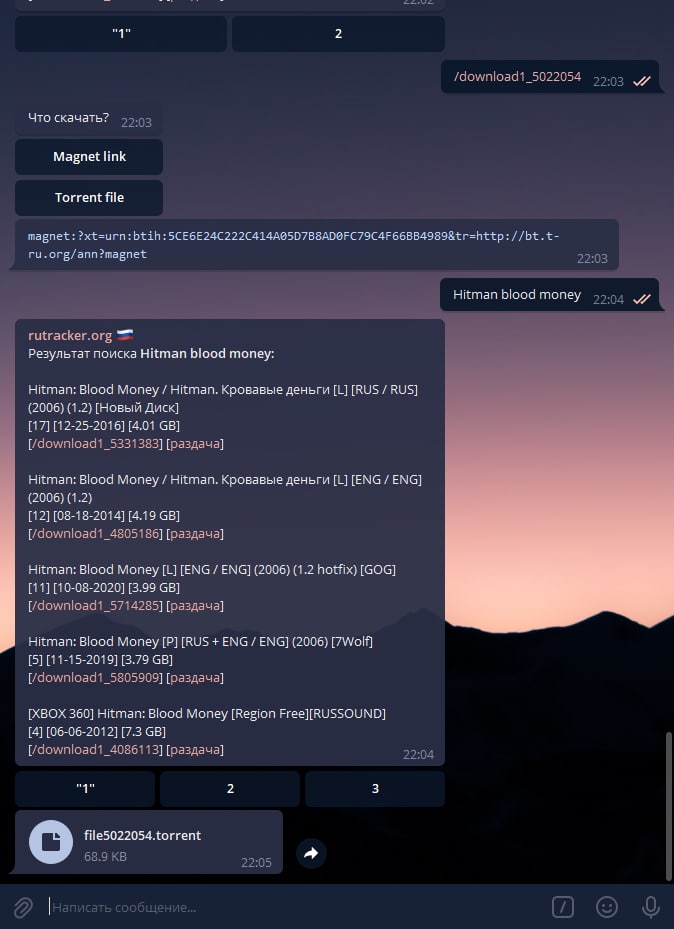
Task: Open раздача link for 4.19 GB release
Action: (x=195, y=534)
